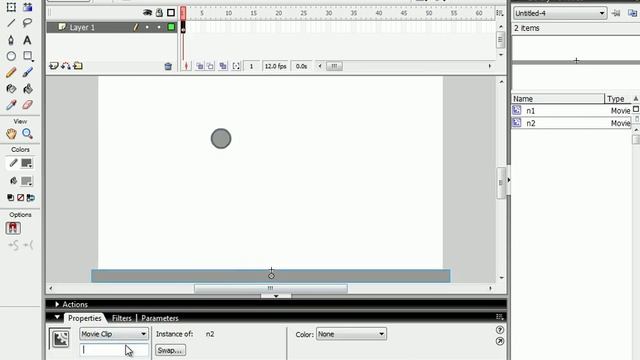
Task: Enable Onion Skin Outlines
Action: 210,66
